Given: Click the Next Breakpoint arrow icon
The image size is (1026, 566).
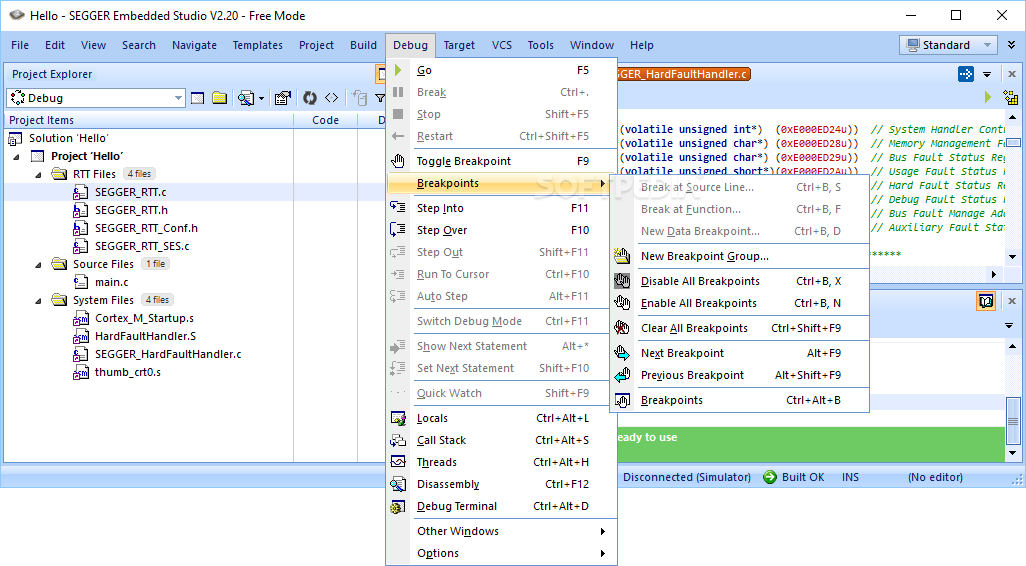Looking at the screenshot, I should [622, 353].
